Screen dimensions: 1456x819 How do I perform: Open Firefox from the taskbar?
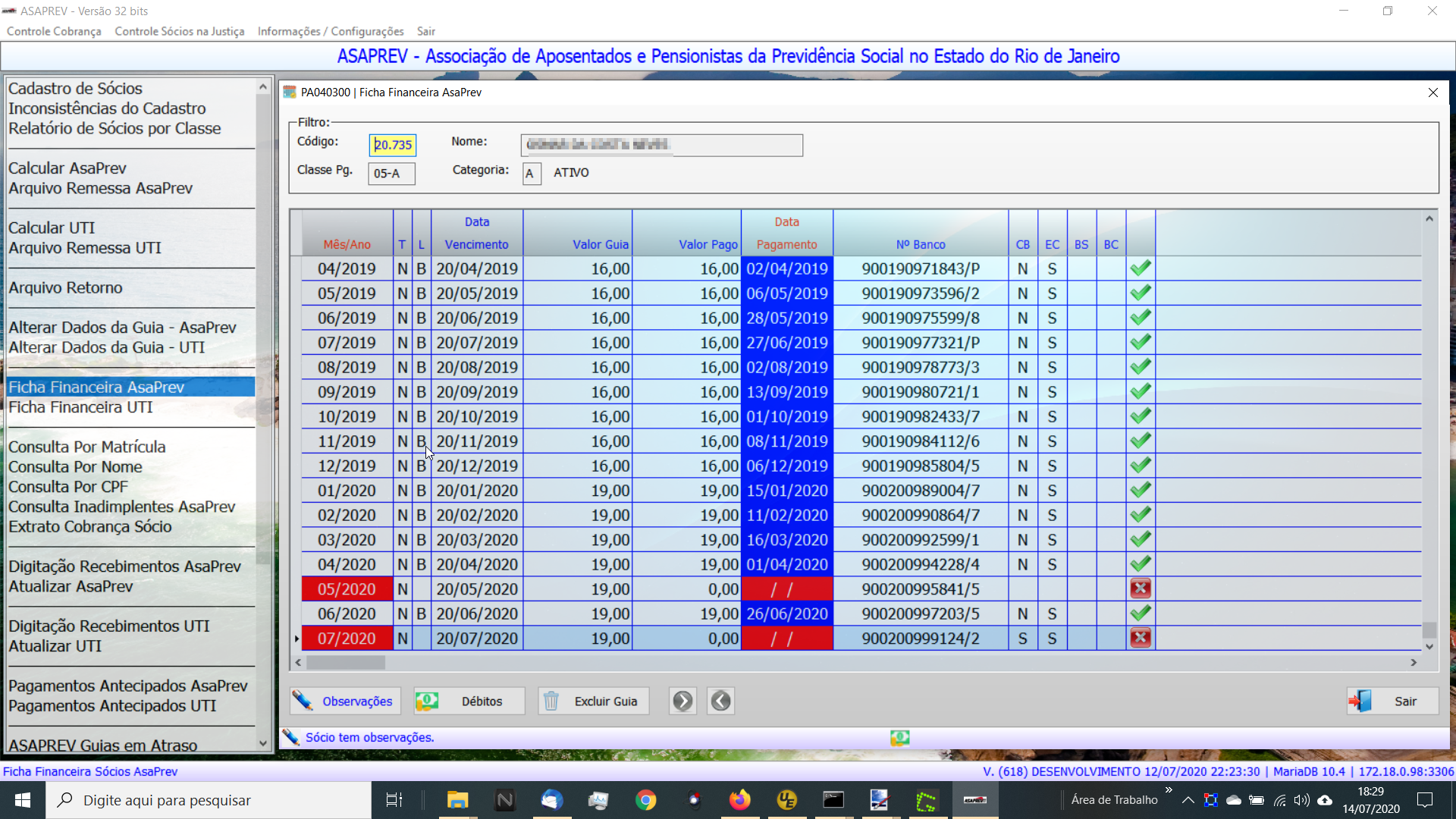click(x=739, y=800)
